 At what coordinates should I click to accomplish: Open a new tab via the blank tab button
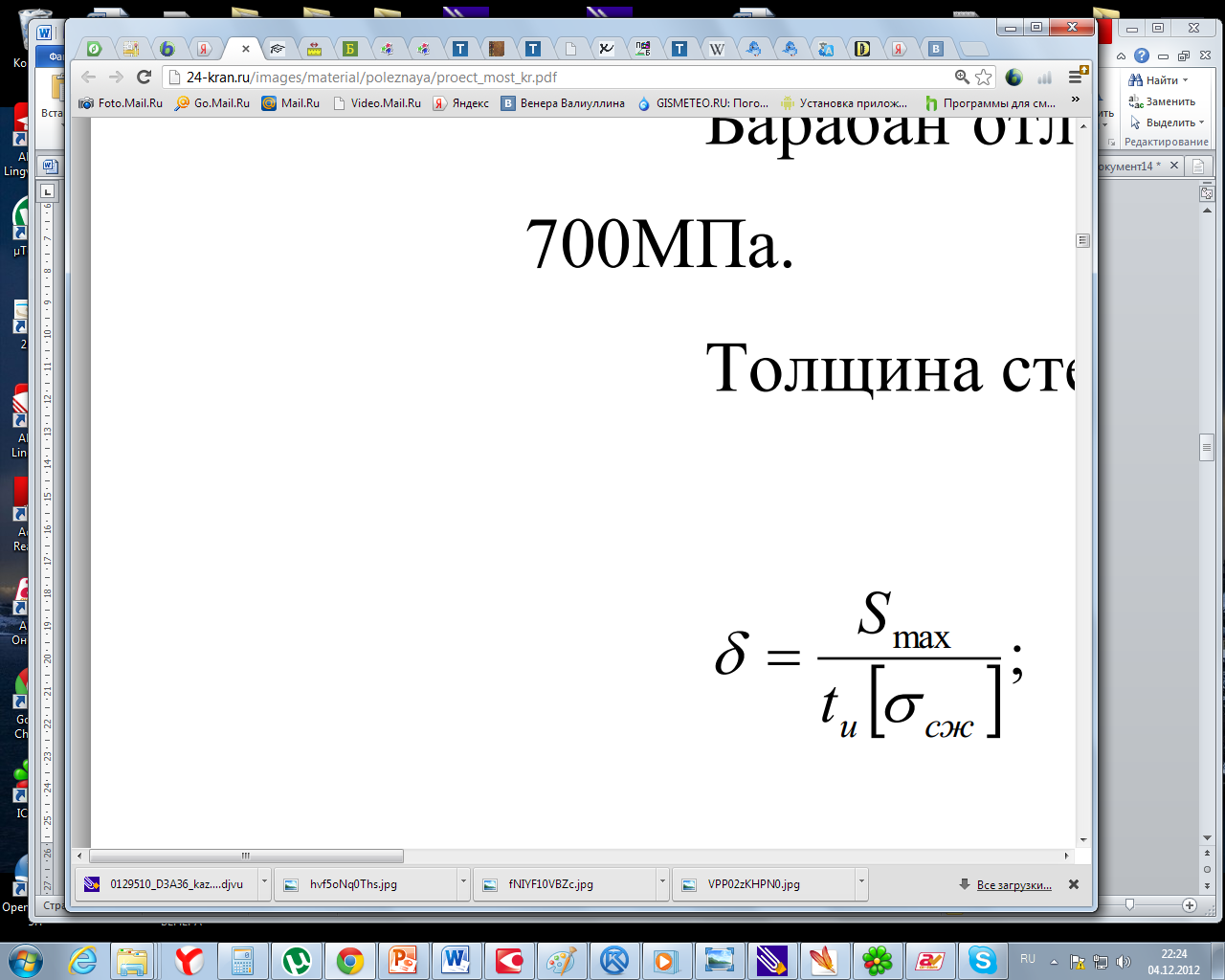pyautogui.click(x=973, y=49)
